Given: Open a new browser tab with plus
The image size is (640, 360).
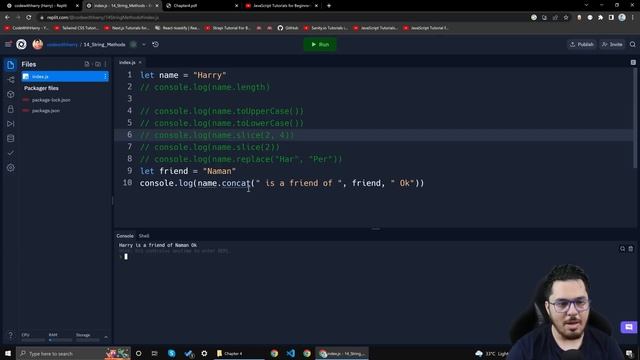Looking at the screenshot, I should (x=329, y=6).
